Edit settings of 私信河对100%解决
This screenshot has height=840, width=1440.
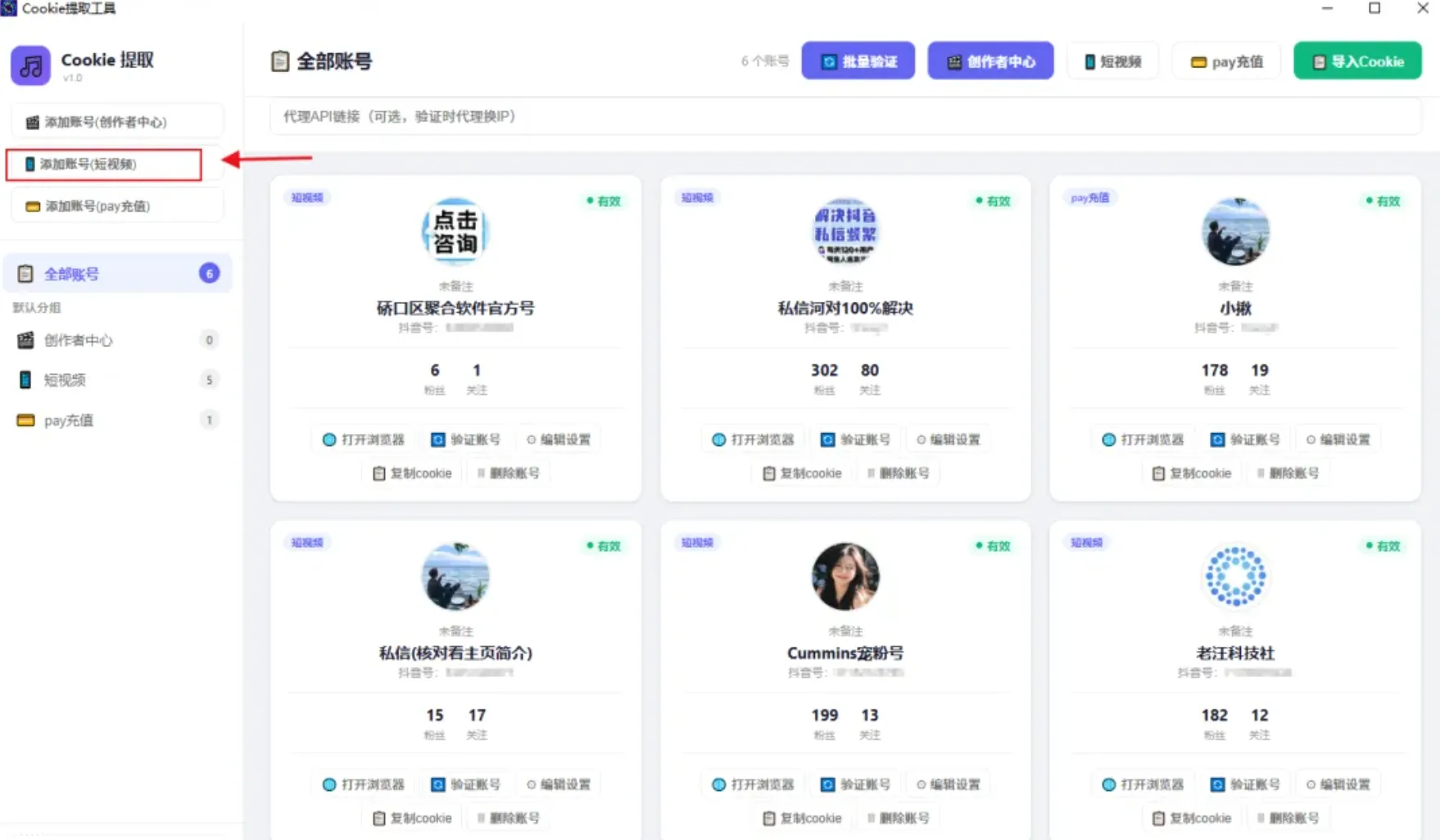[948, 440]
